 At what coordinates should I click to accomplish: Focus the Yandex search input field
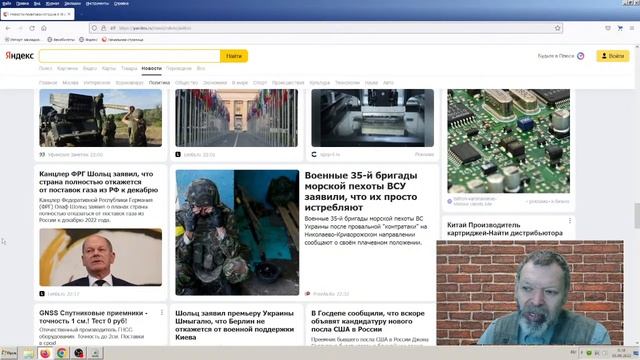(x=130, y=56)
